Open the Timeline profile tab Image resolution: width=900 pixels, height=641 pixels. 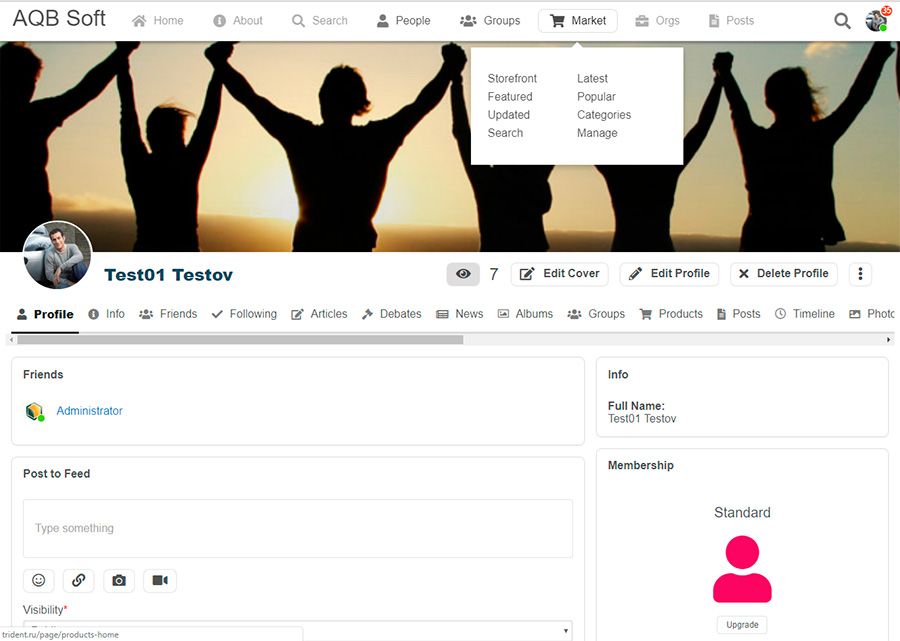coord(804,314)
